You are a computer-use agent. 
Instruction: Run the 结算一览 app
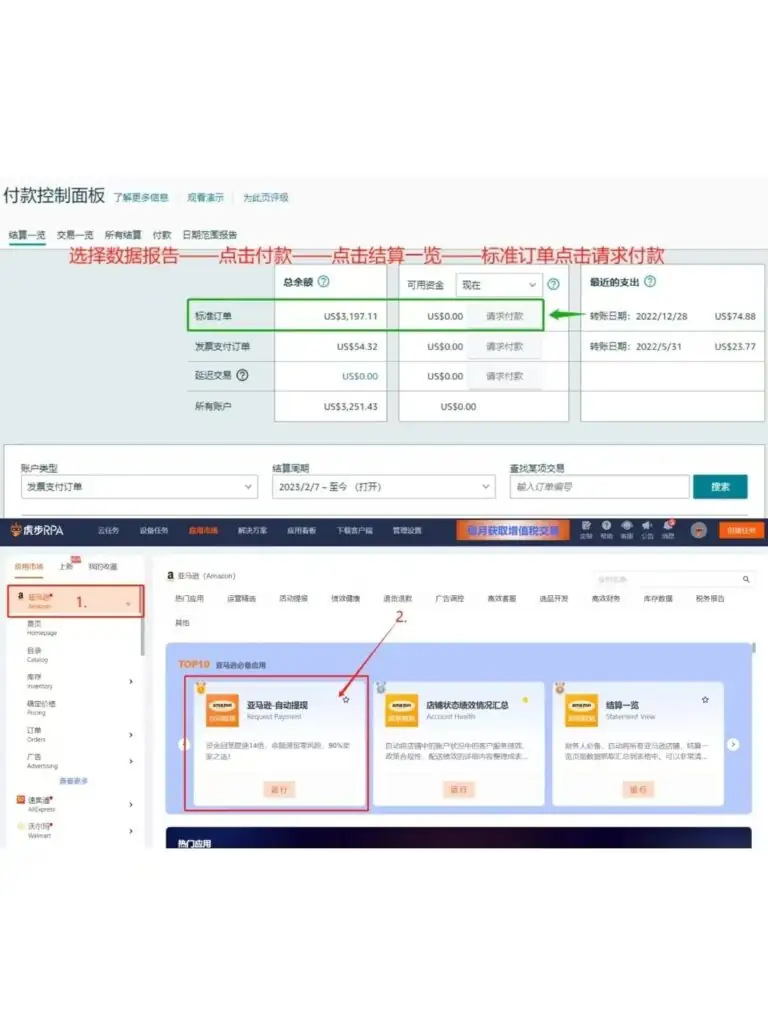[638, 790]
